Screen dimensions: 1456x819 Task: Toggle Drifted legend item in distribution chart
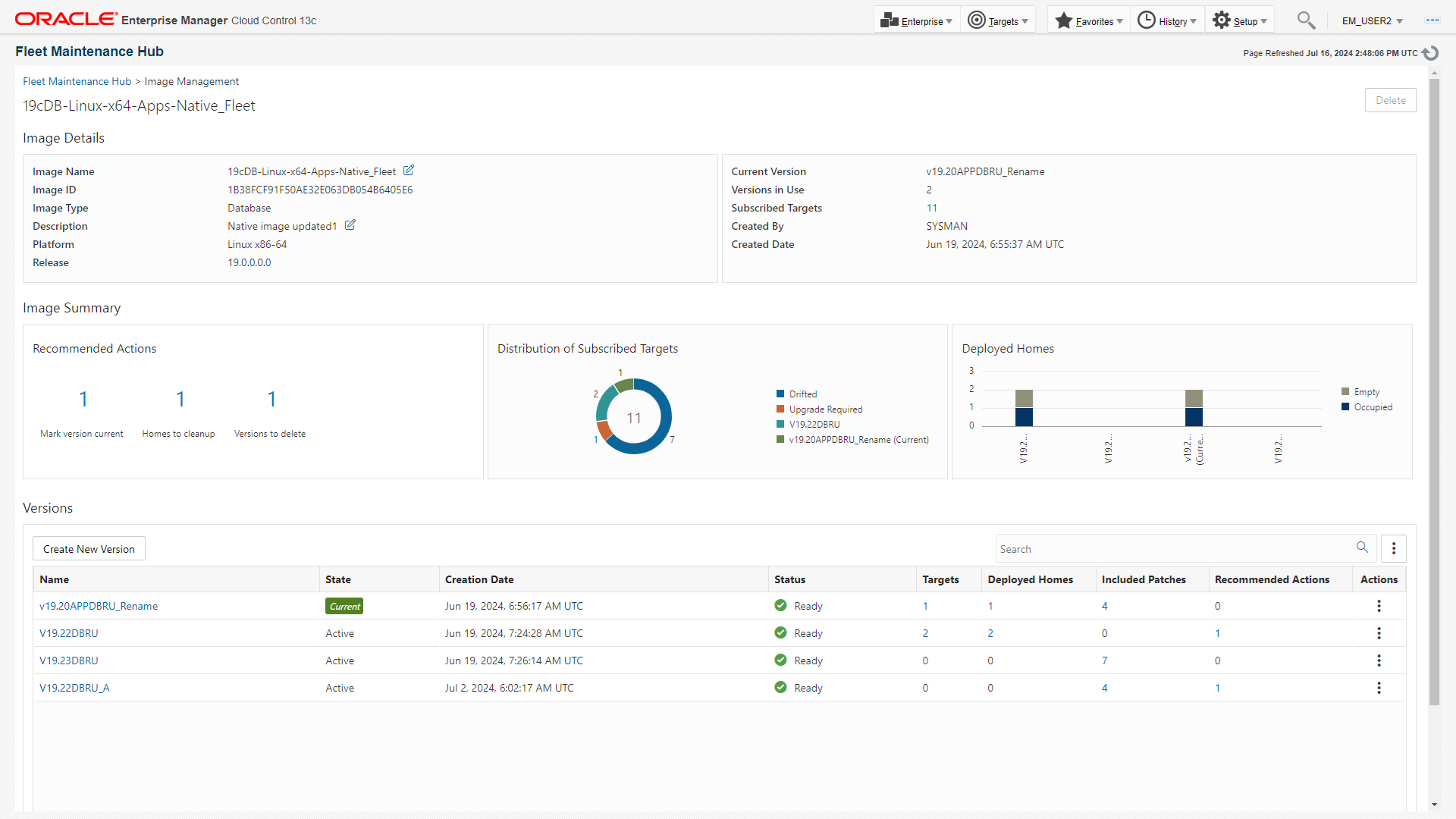pyautogui.click(x=802, y=394)
